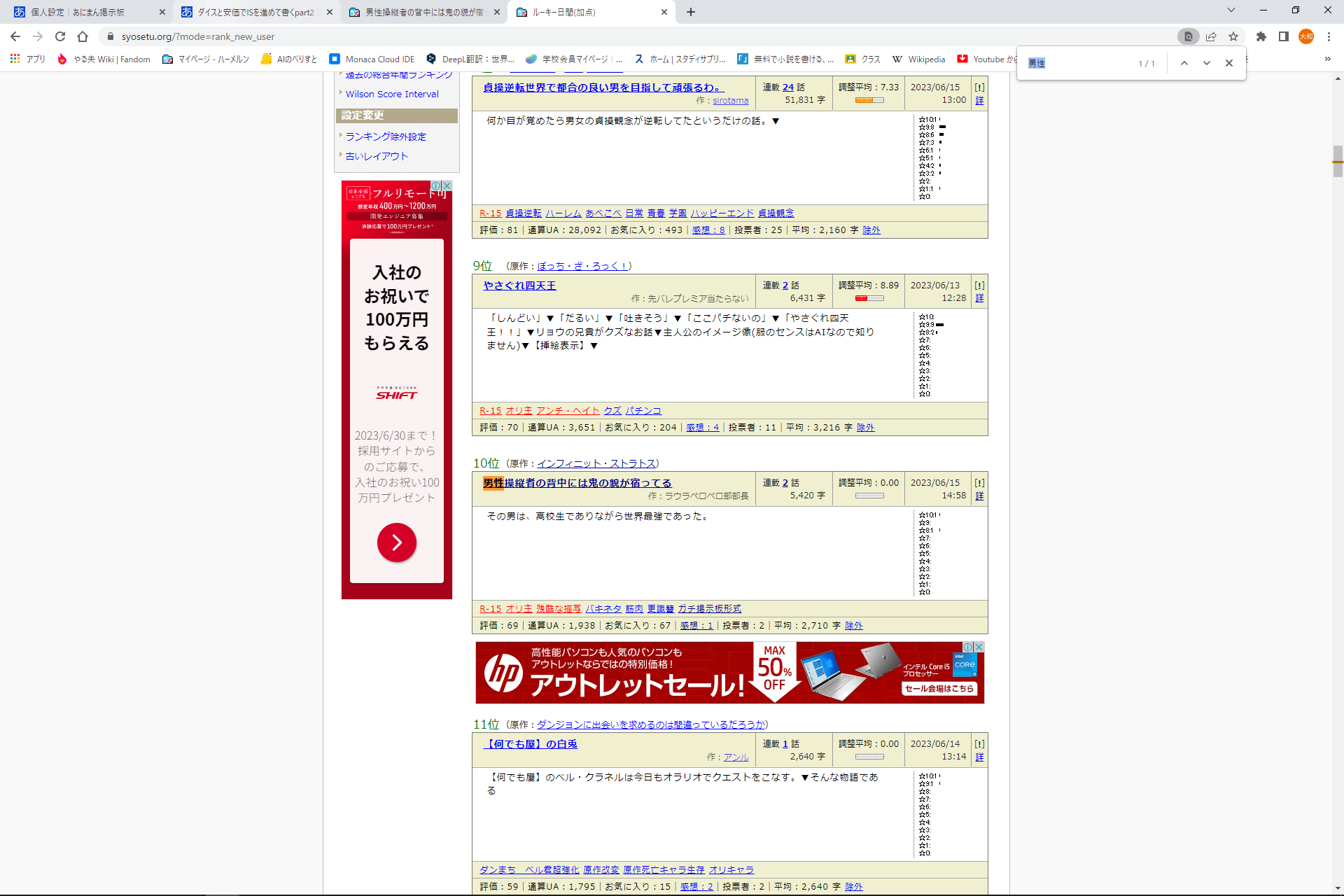The image size is (1344, 896).
Task: Open 詳 details for 男性操縦者 entry
Action: coord(979,496)
